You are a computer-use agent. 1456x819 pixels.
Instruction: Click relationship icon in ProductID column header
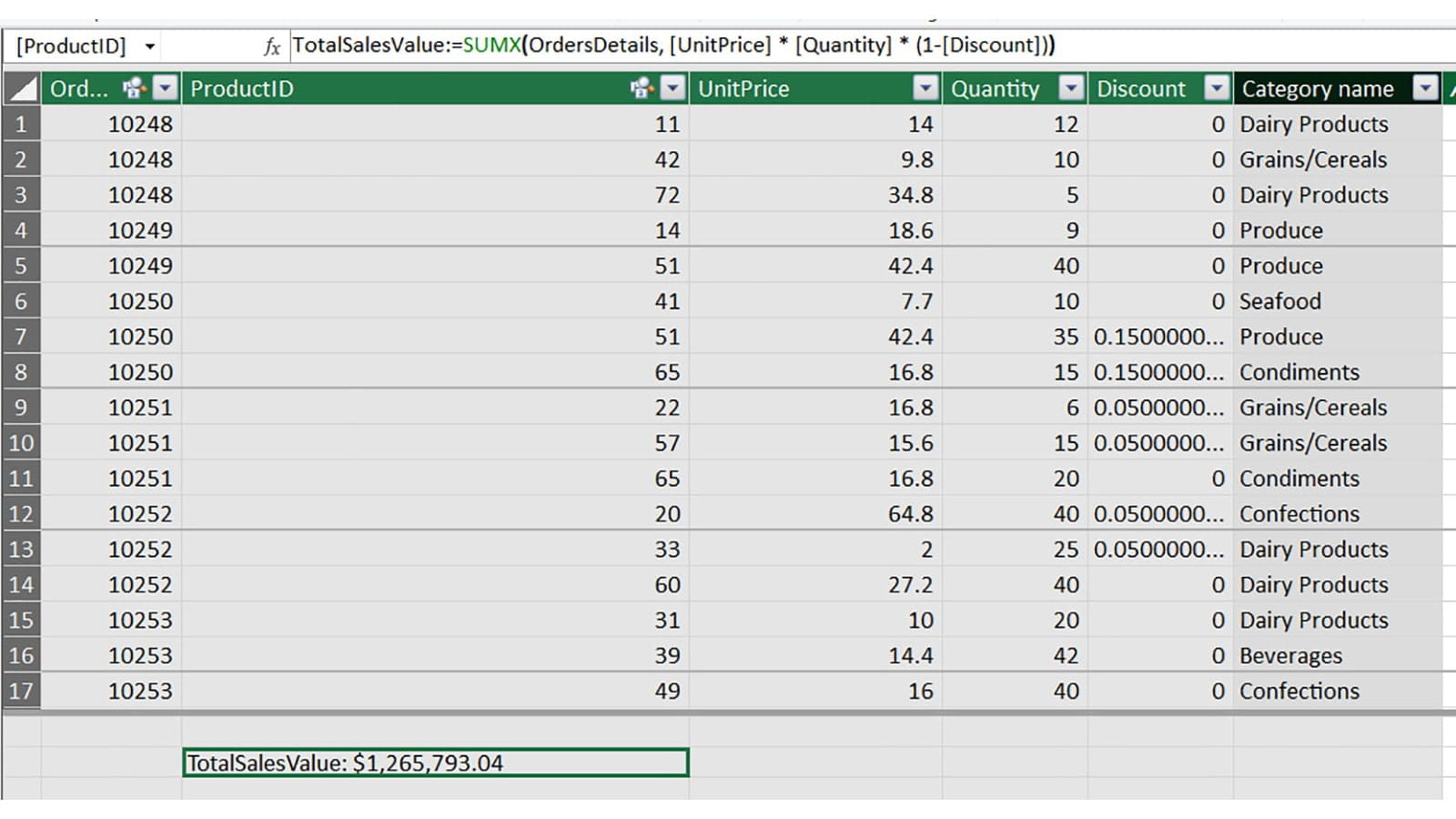(642, 88)
